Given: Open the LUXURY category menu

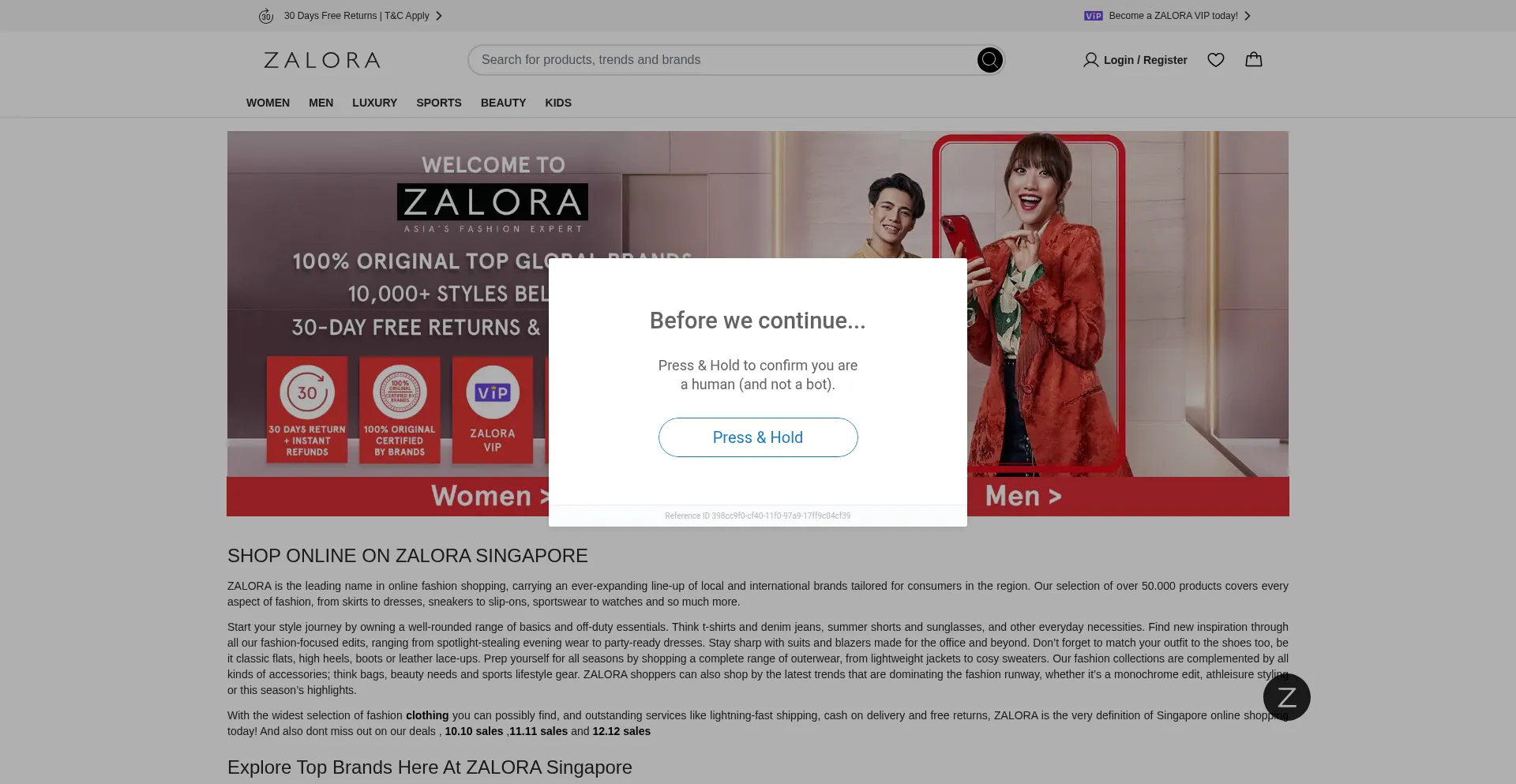Looking at the screenshot, I should [x=374, y=103].
